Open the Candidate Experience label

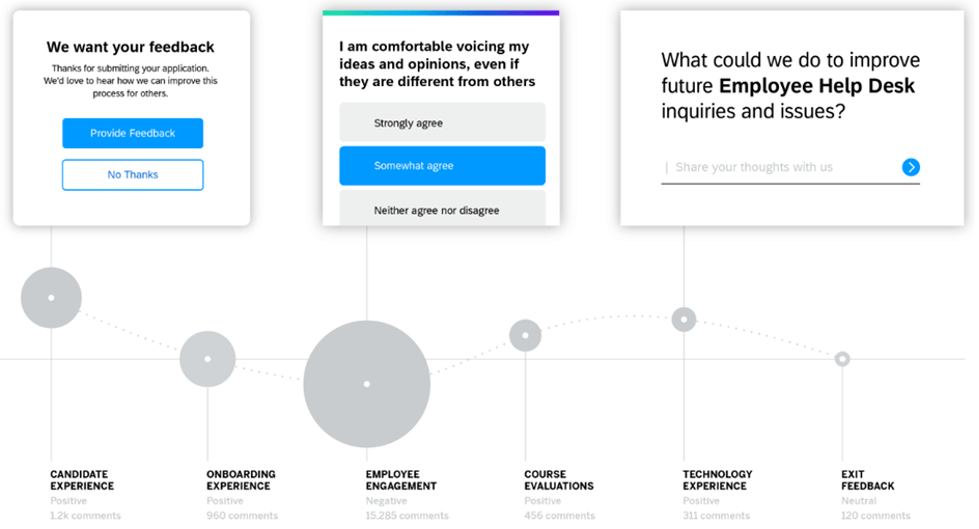(82, 480)
